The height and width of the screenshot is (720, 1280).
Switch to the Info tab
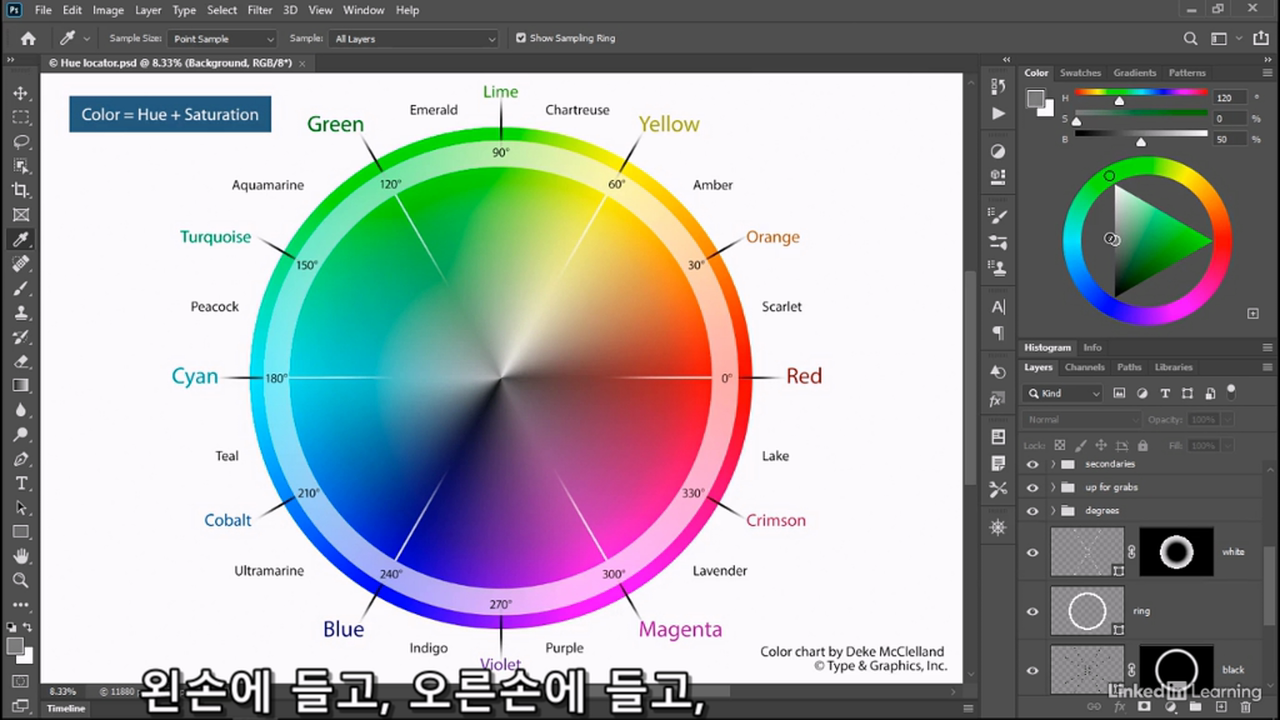tap(1092, 348)
